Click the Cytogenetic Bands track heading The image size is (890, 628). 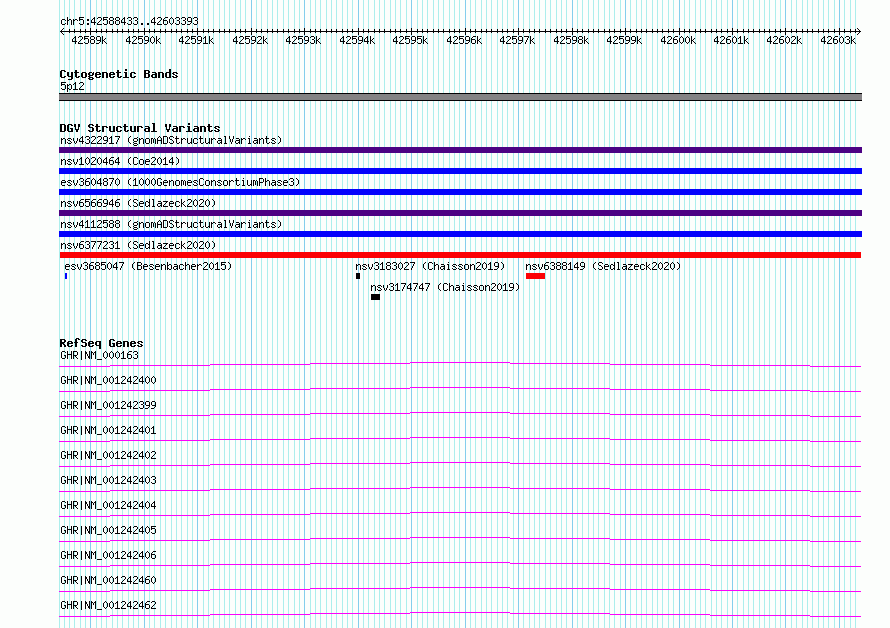pyautogui.click(x=119, y=74)
